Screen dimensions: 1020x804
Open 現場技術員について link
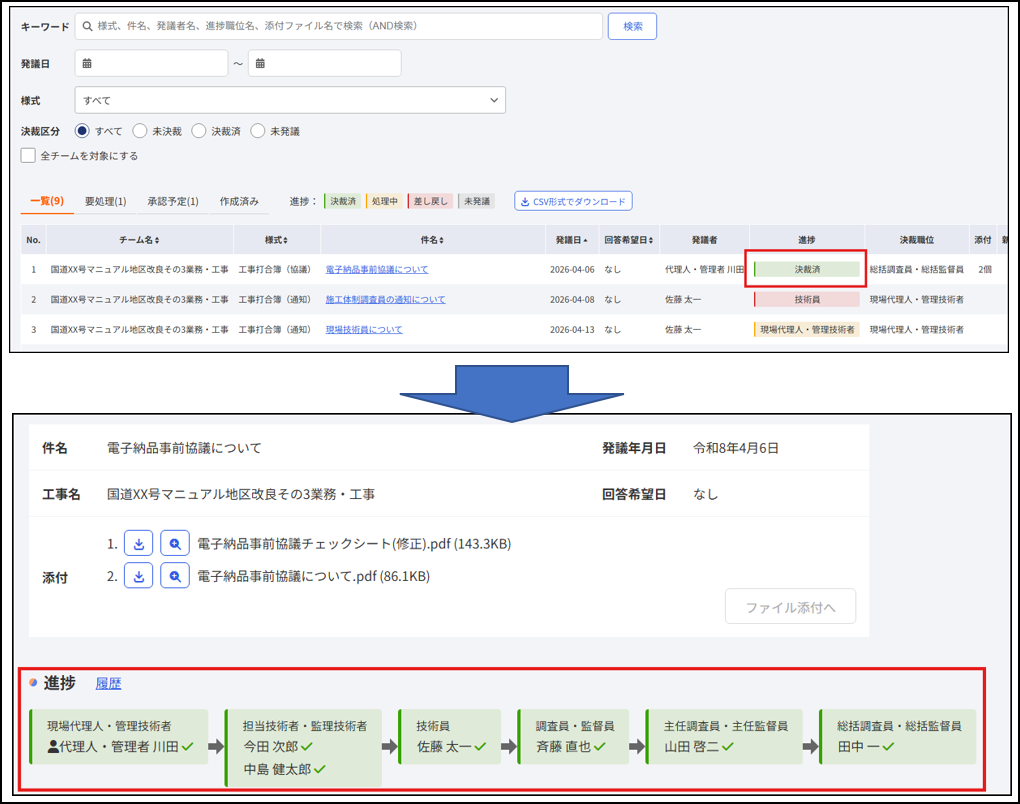pos(364,330)
